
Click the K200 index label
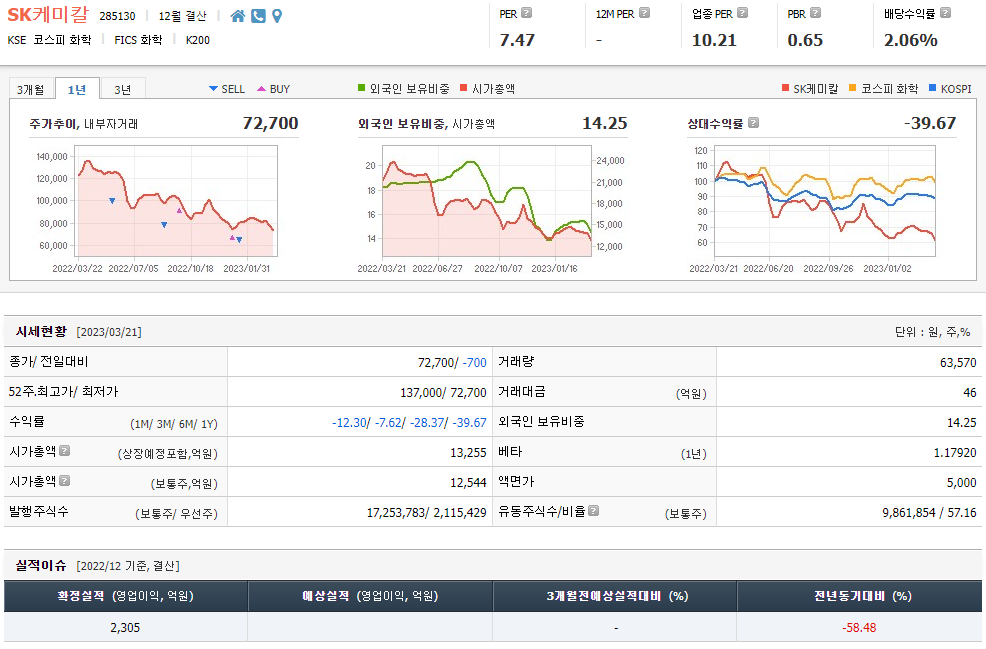click(197, 40)
